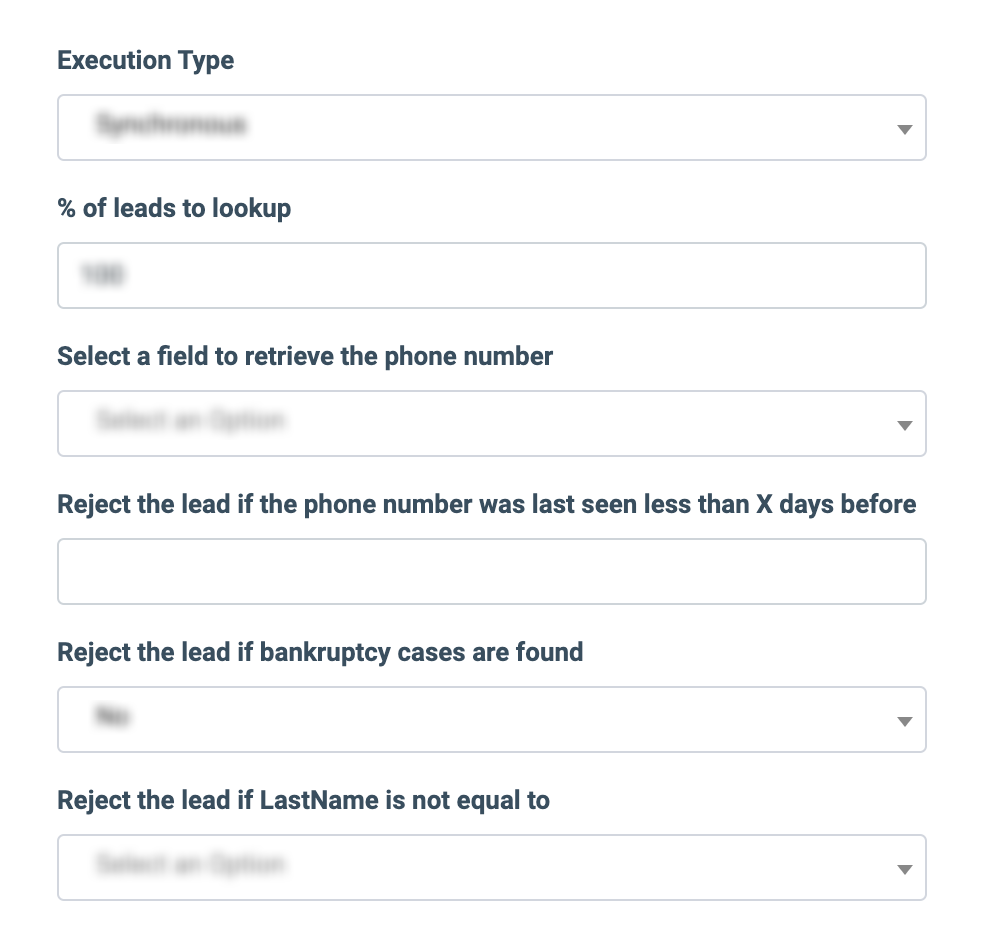This screenshot has height=944, width=982.
Task: Click the Select a field to retrieve label
Action: tap(305, 356)
